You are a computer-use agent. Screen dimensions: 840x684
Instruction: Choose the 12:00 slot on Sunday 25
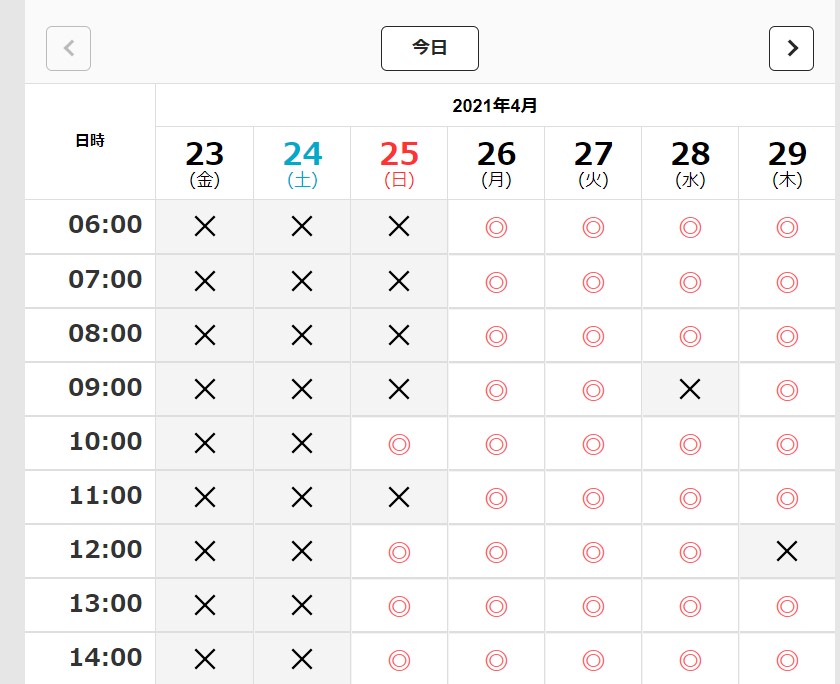399,551
